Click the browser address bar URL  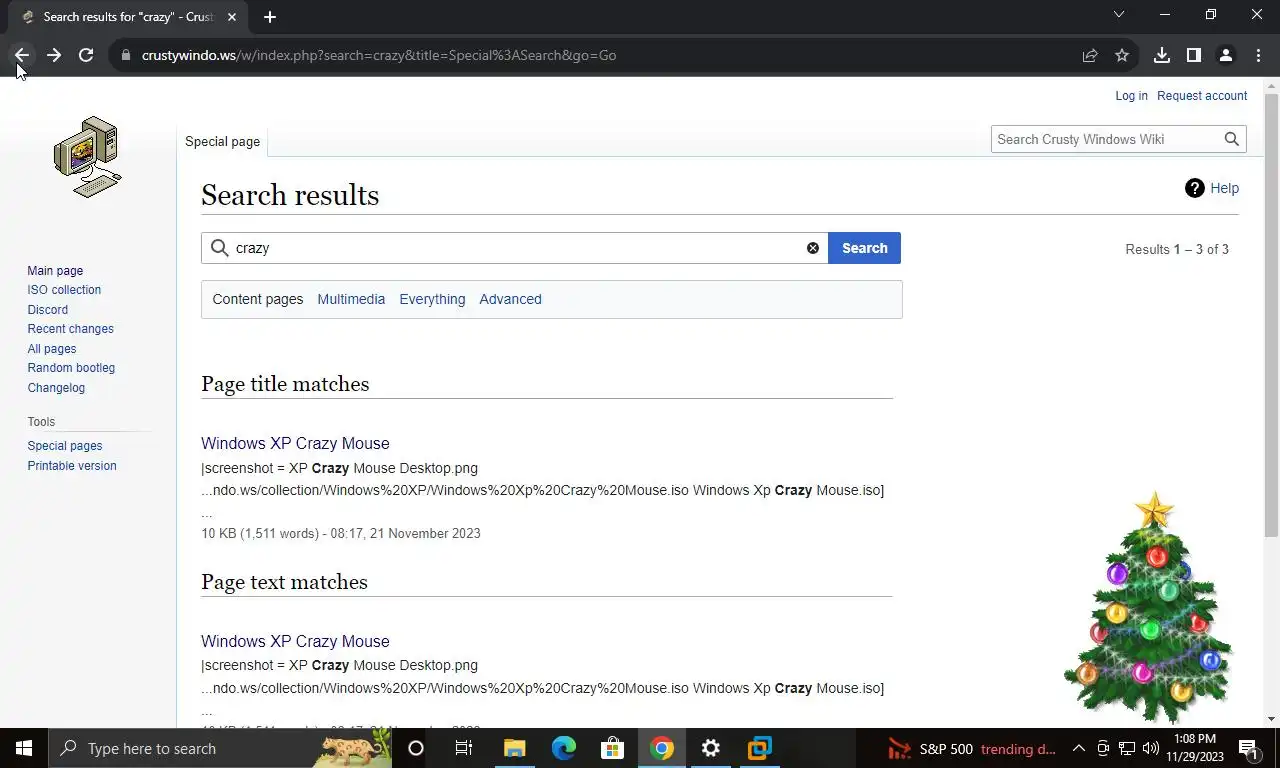378,55
